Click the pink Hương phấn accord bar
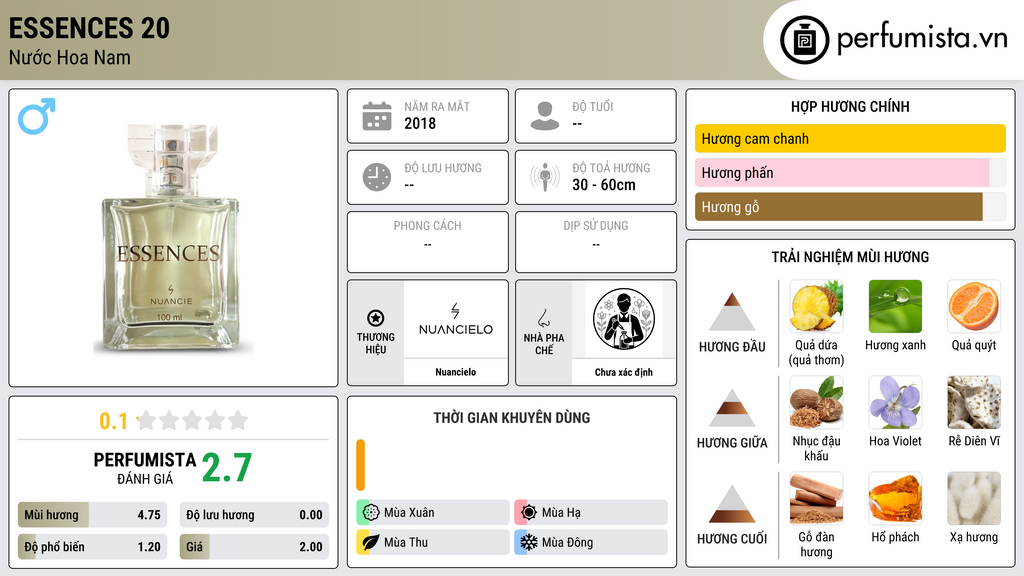This screenshot has width=1024, height=576. 850,172
